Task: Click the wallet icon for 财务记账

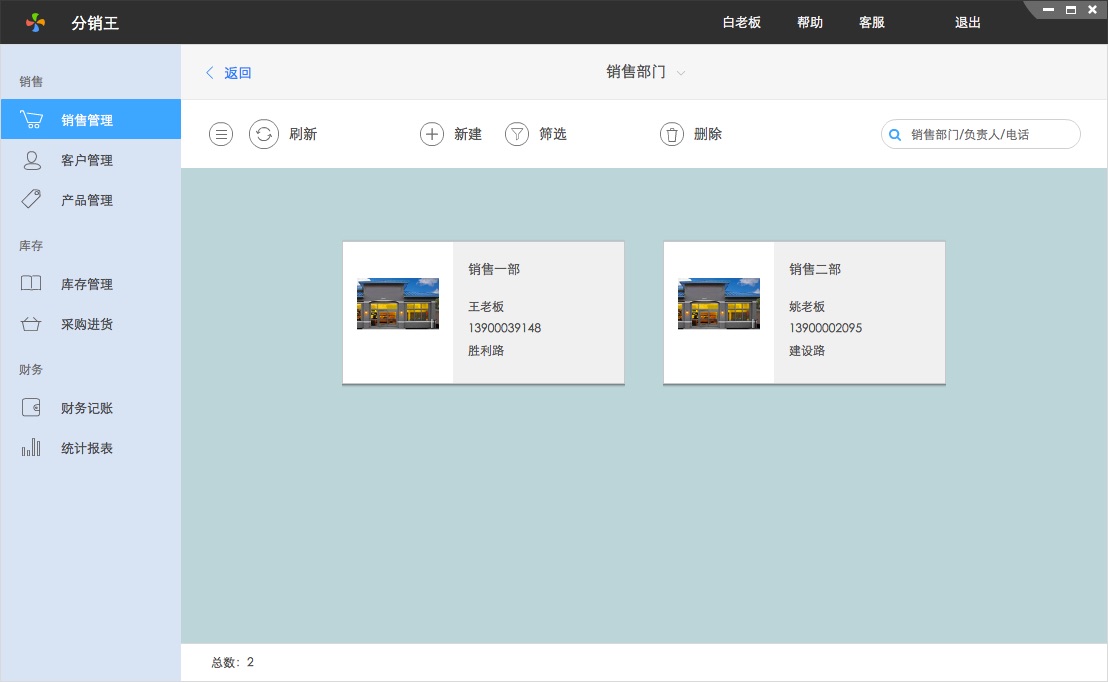Action: click(x=32, y=408)
